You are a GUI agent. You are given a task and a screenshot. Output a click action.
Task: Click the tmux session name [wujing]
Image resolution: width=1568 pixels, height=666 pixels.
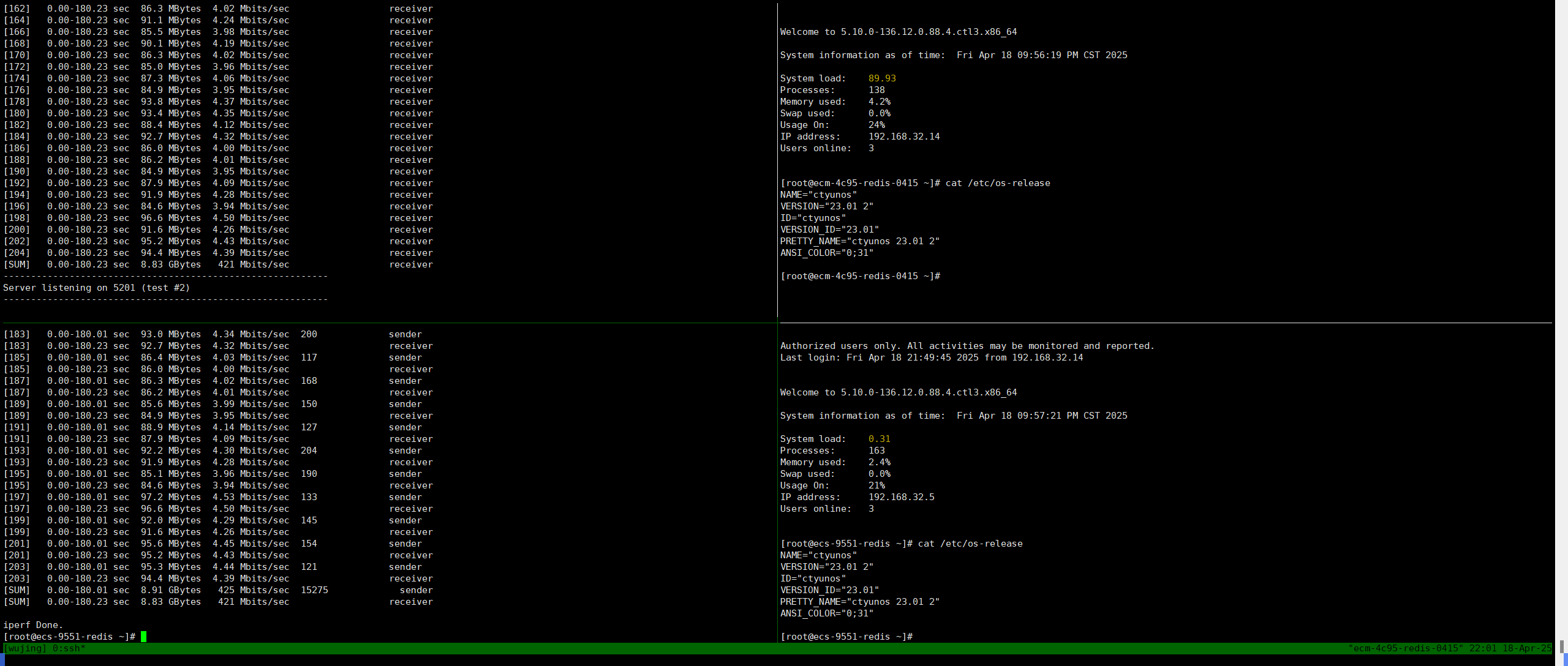25,648
